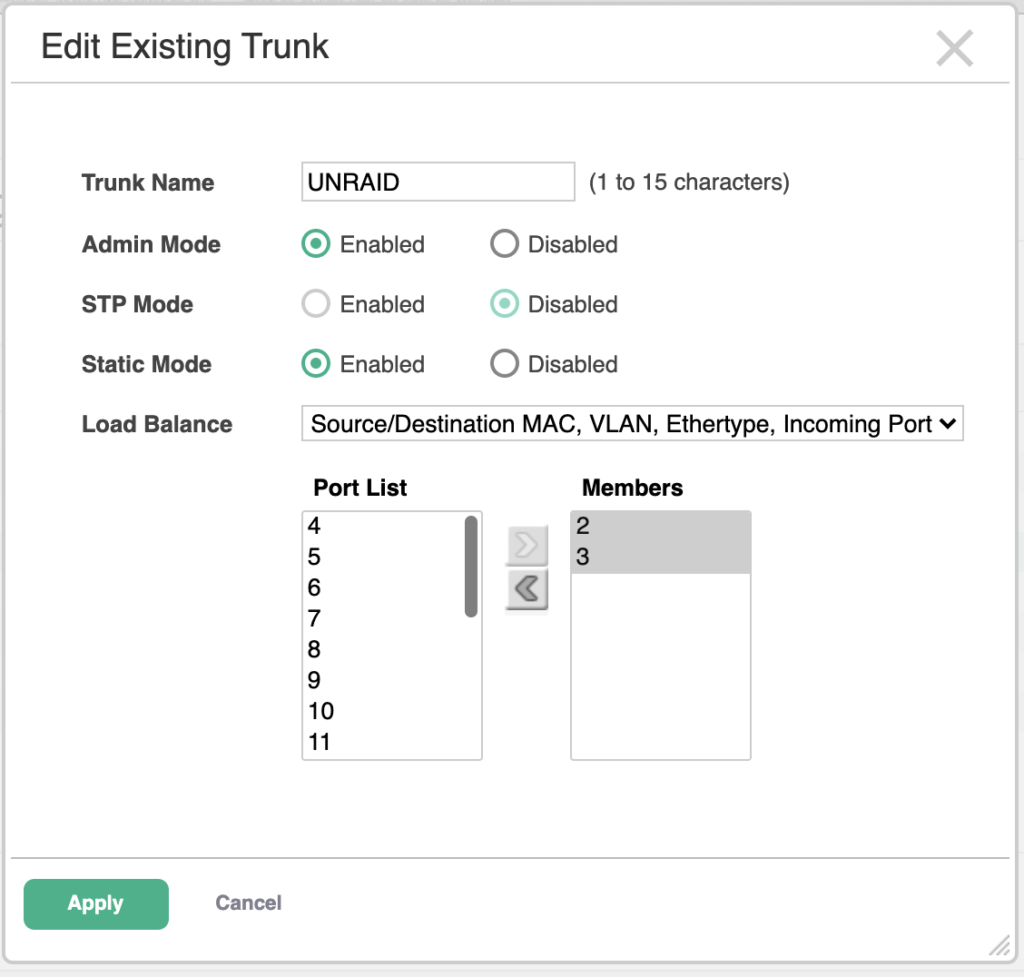Open the Load Balance dropdown
Screen dimensions: 1024x977
(631, 424)
